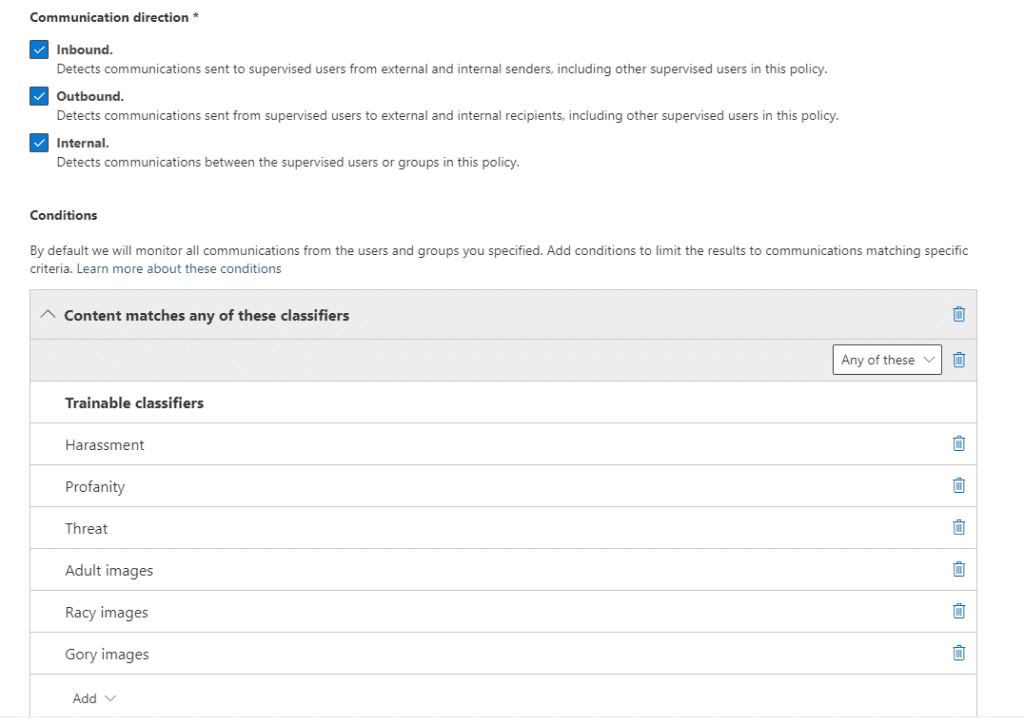Click the Communication direction heading
This screenshot has width=1024, height=725.
(x=114, y=18)
